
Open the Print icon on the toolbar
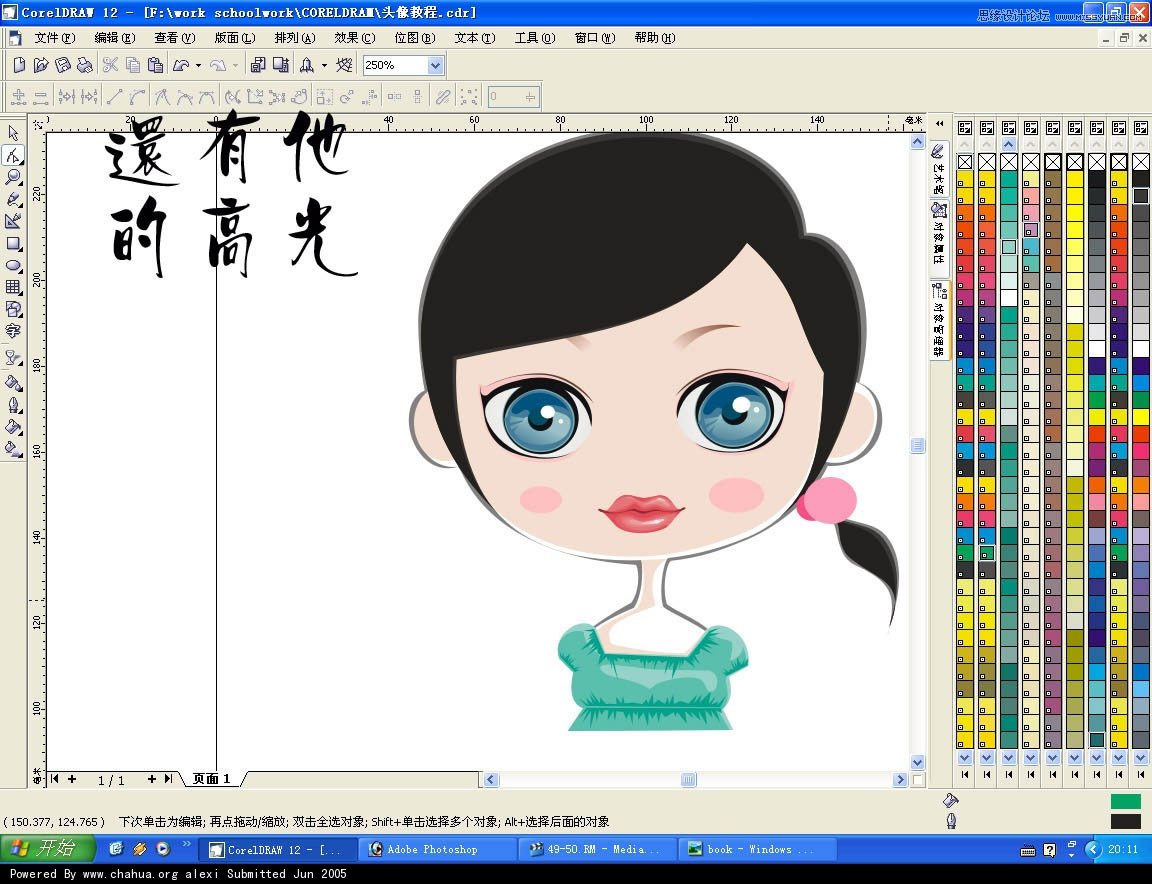pyautogui.click(x=86, y=65)
